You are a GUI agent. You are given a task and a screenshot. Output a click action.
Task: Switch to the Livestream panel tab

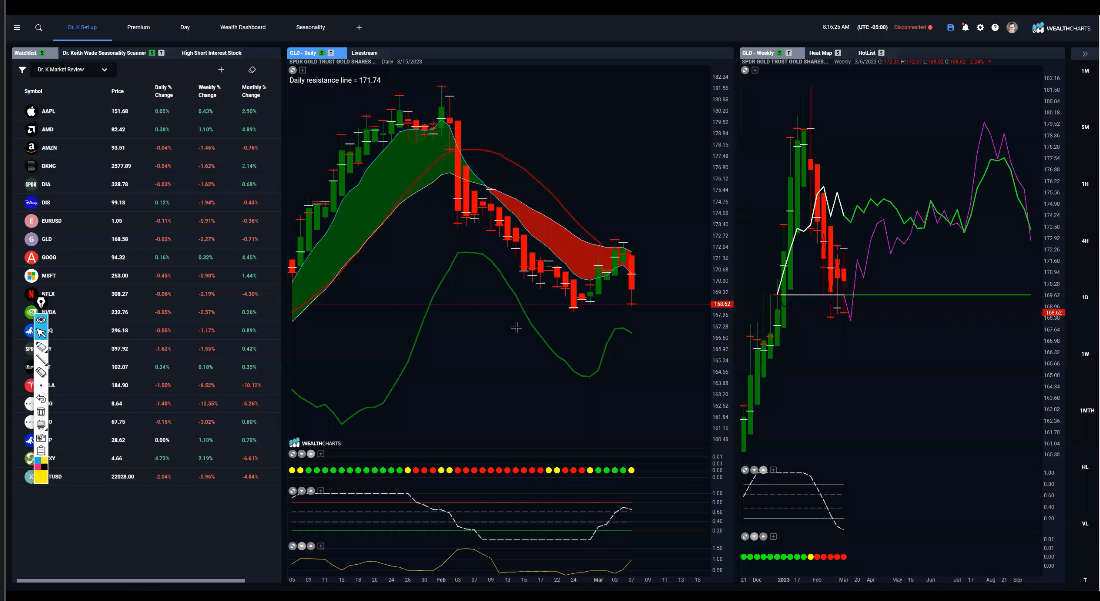364,53
